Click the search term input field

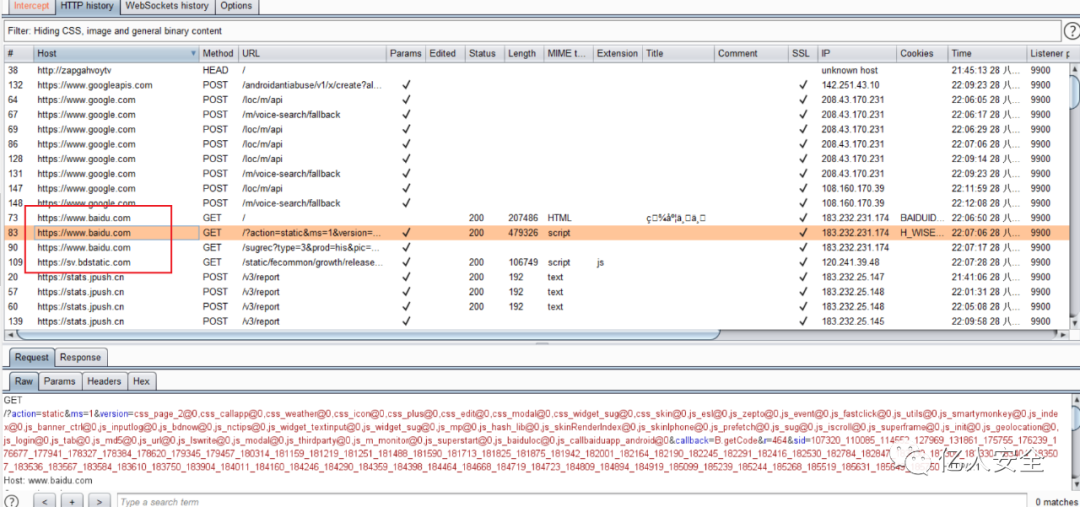[x=572, y=501]
